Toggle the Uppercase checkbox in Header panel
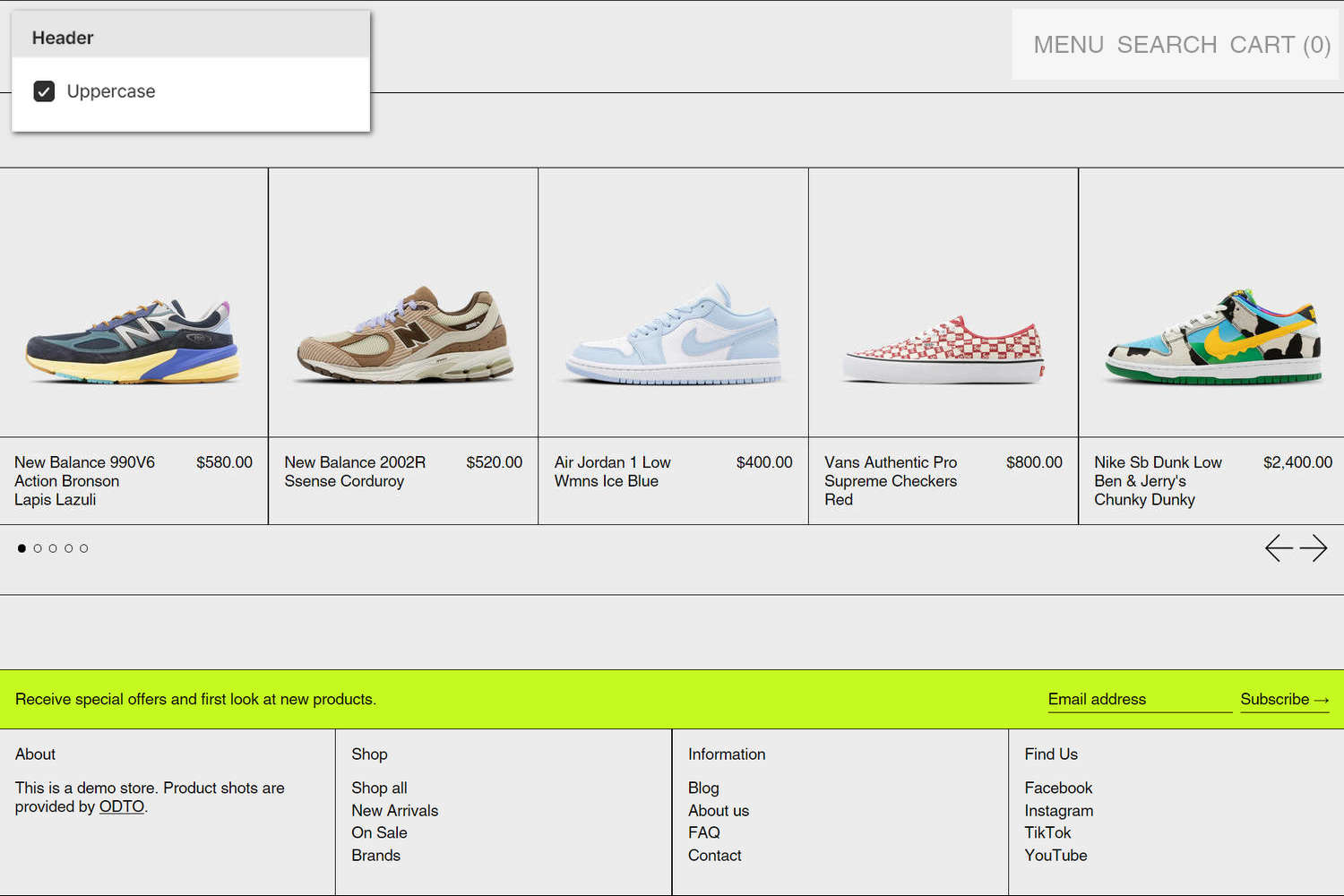 click(x=44, y=90)
